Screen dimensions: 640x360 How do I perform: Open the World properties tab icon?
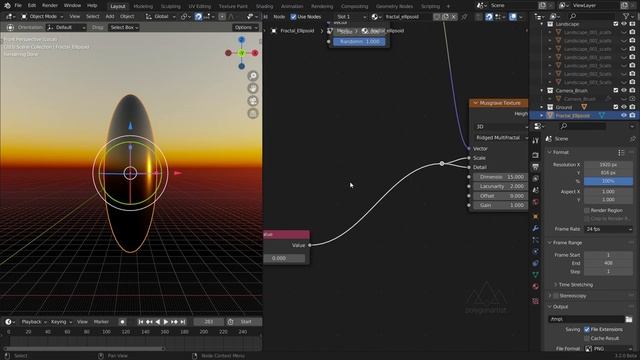[x=536, y=202]
